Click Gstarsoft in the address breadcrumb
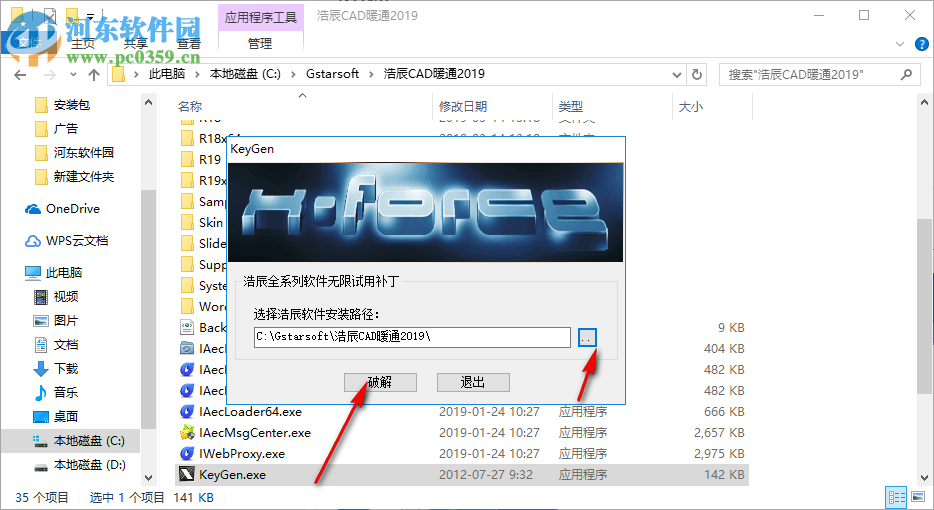The height and width of the screenshot is (510, 934). pyautogui.click(x=332, y=74)
